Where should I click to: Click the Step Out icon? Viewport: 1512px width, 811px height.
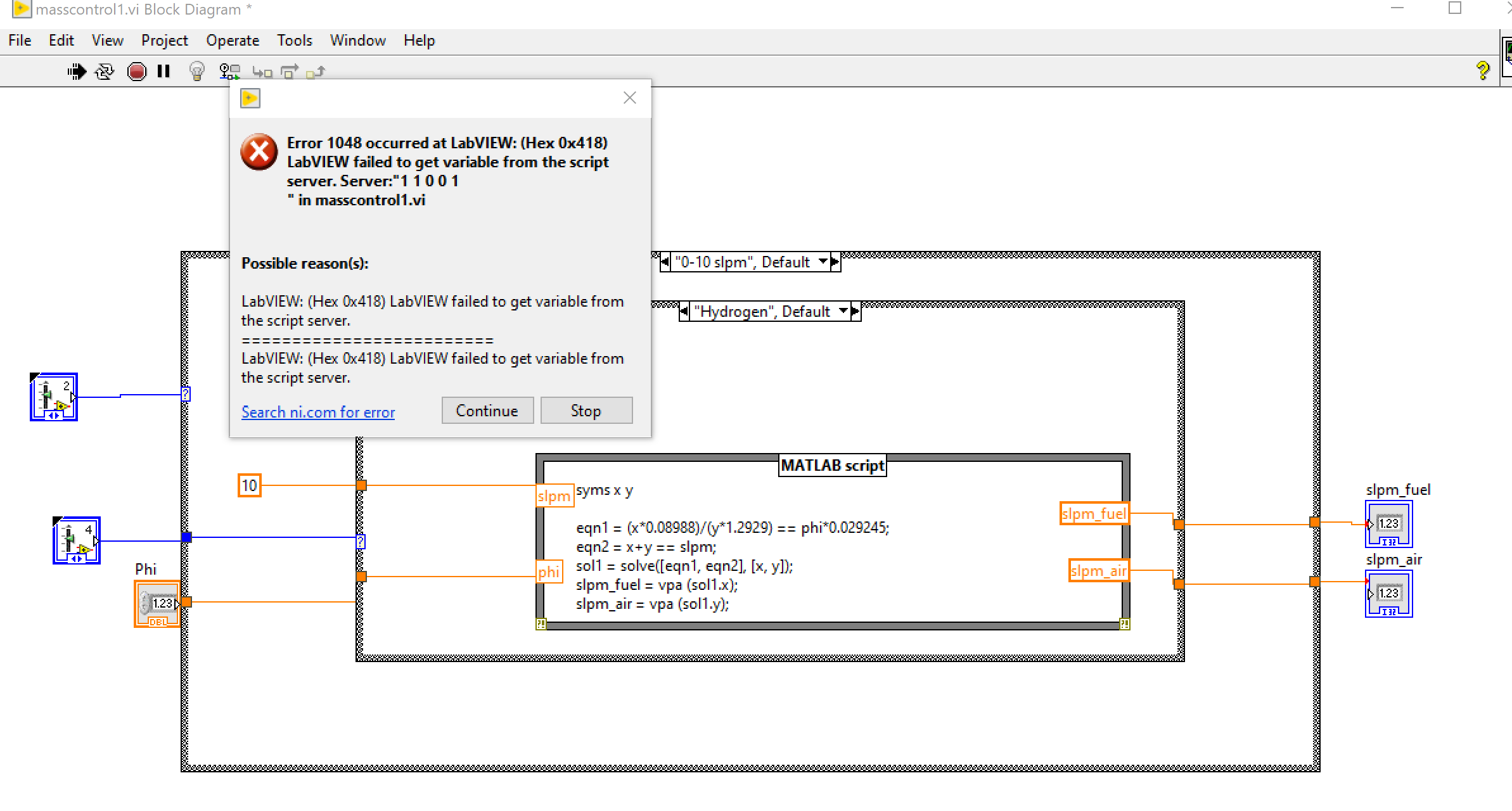point(316,72)
